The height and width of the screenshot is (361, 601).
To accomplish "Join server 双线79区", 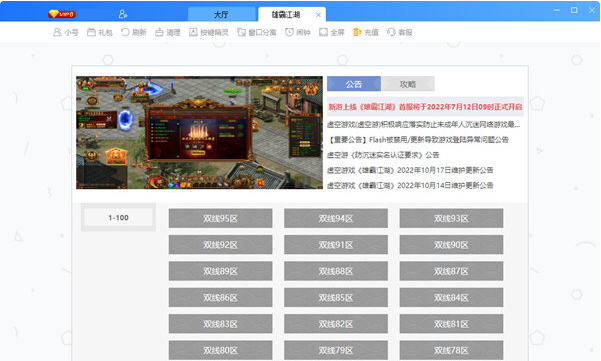I will pyautogui.click(x=336, y=350).
